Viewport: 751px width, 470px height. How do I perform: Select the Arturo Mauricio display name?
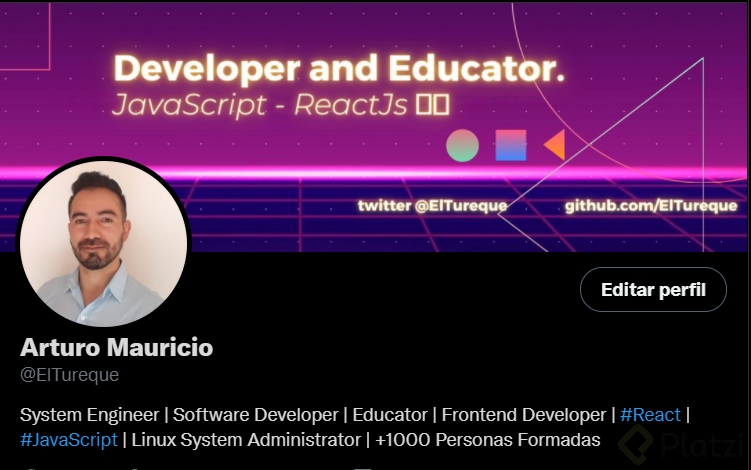point(116,347)
